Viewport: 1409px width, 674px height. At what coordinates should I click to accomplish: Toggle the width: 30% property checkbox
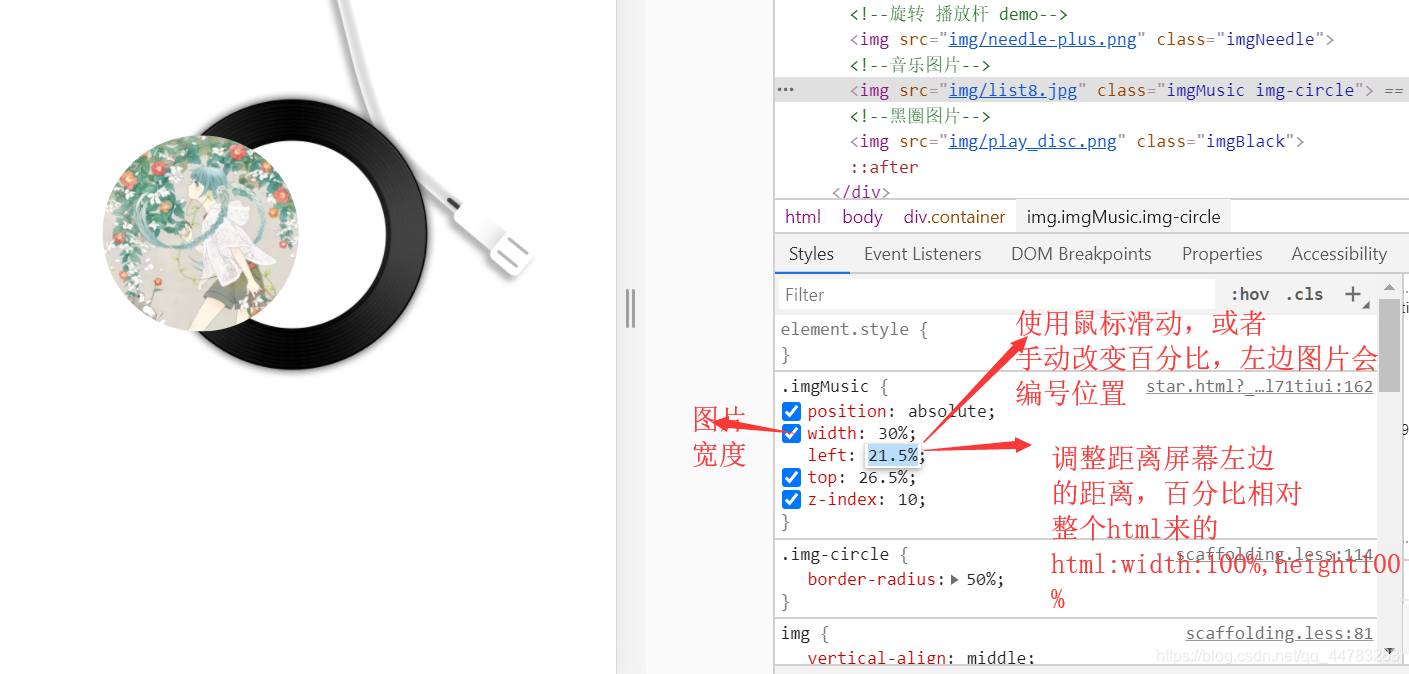792,433
